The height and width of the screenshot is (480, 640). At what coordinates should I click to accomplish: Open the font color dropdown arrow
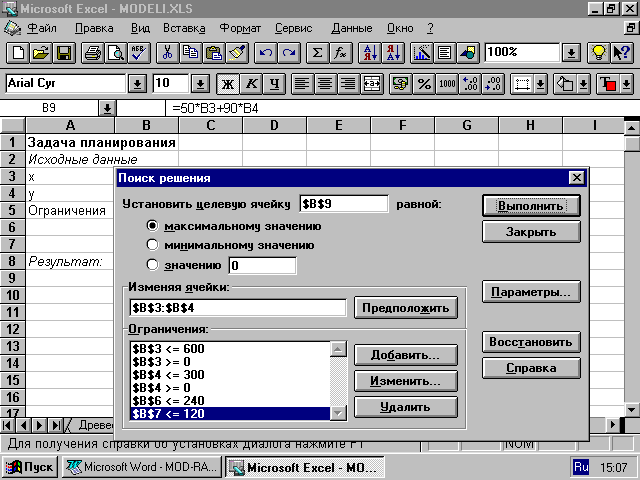click(x=627, y=84)
